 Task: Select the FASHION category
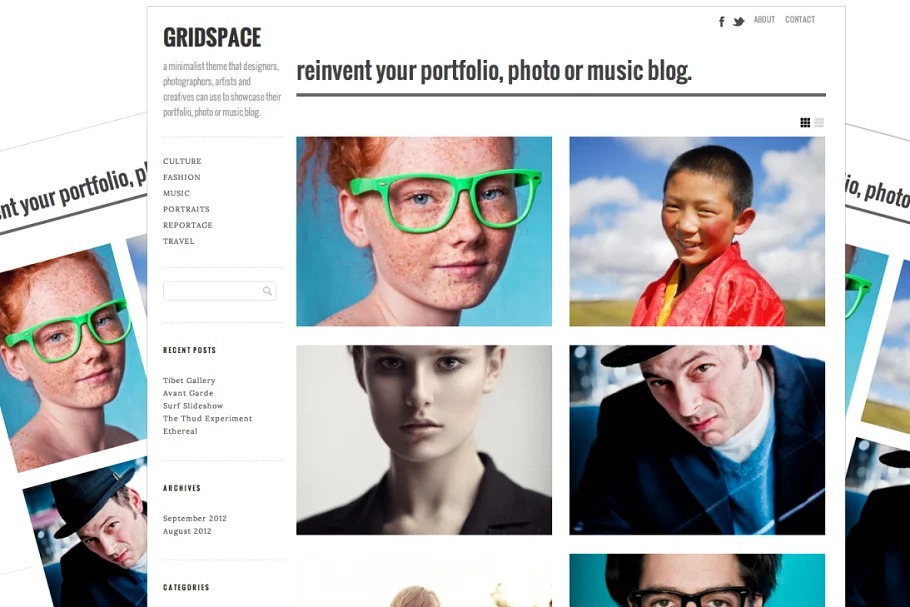pos(182,177)
